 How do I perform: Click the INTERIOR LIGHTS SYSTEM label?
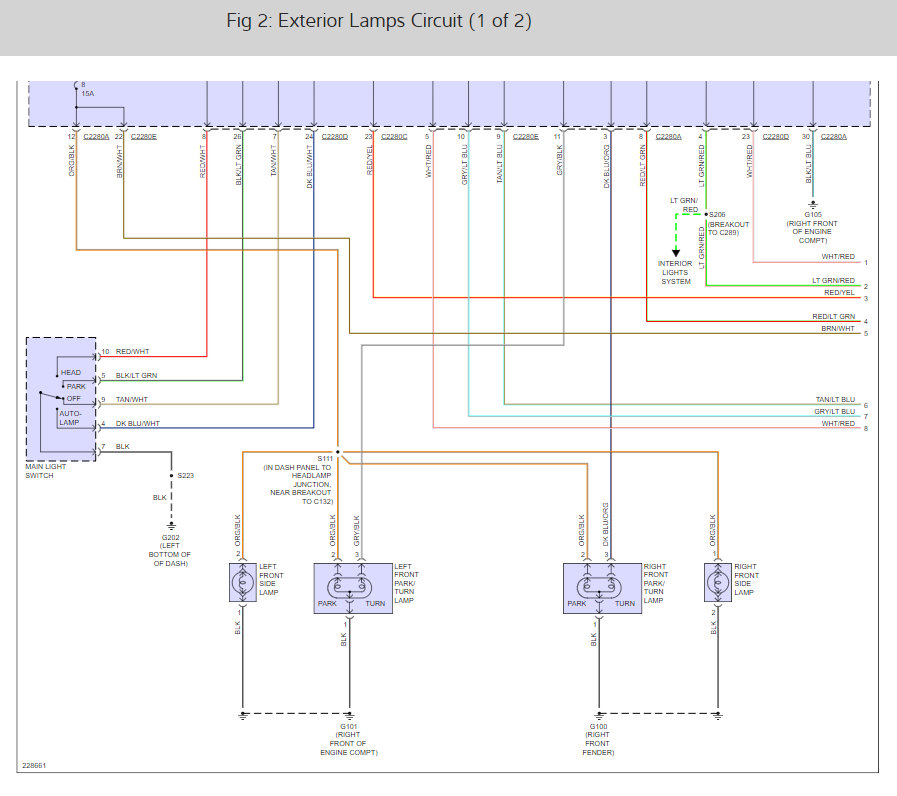coord(676,272)
